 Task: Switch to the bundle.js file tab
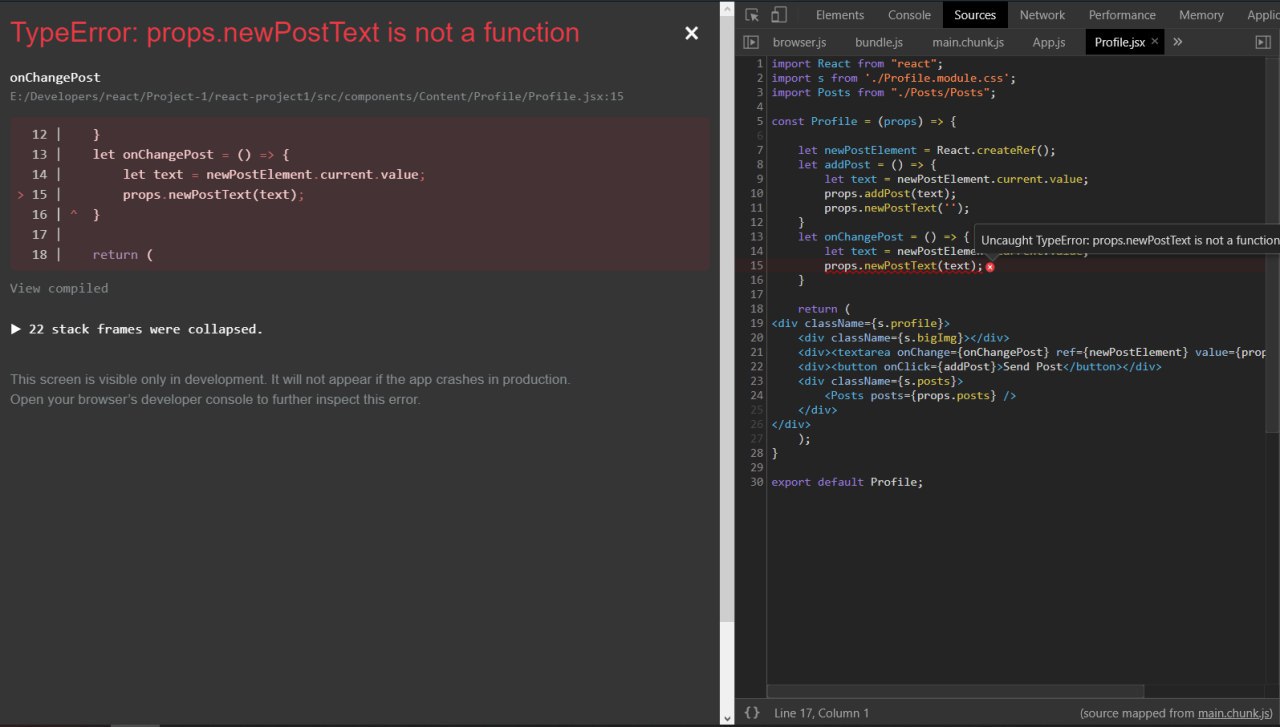(878, 42)
